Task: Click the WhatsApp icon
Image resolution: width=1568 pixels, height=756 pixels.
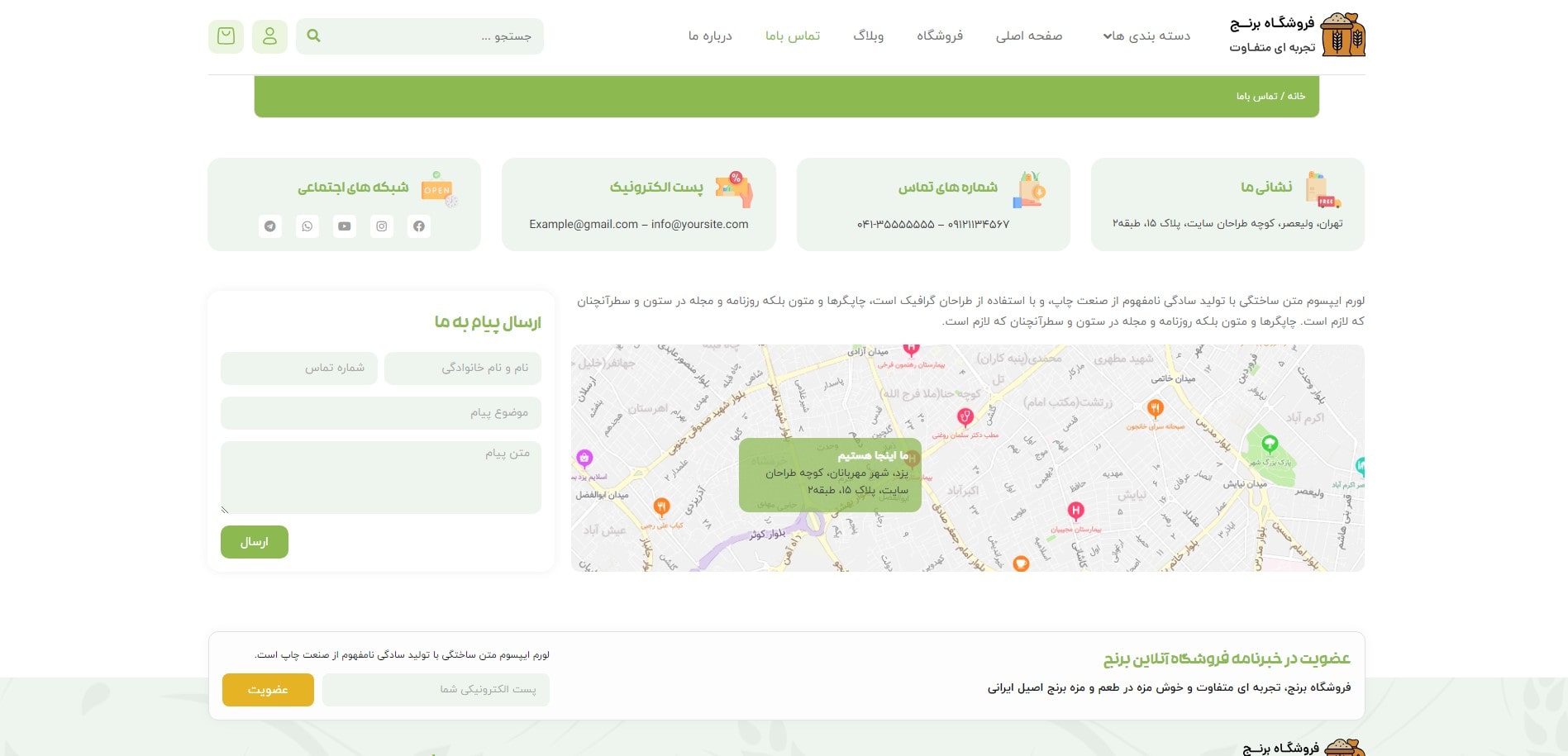Action: tap(307, 226)
